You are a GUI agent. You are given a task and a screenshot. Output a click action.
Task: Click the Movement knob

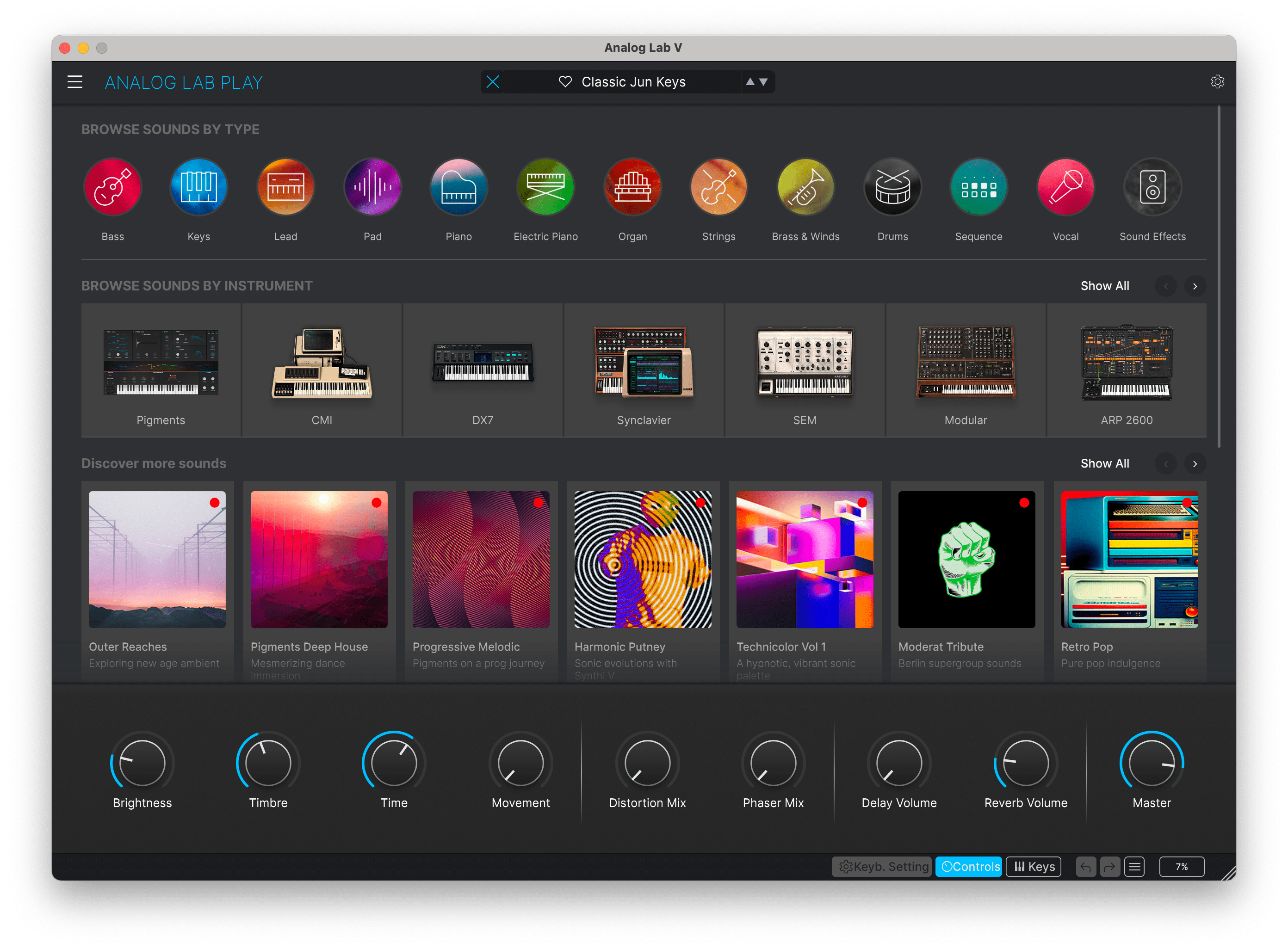(521, 763)
